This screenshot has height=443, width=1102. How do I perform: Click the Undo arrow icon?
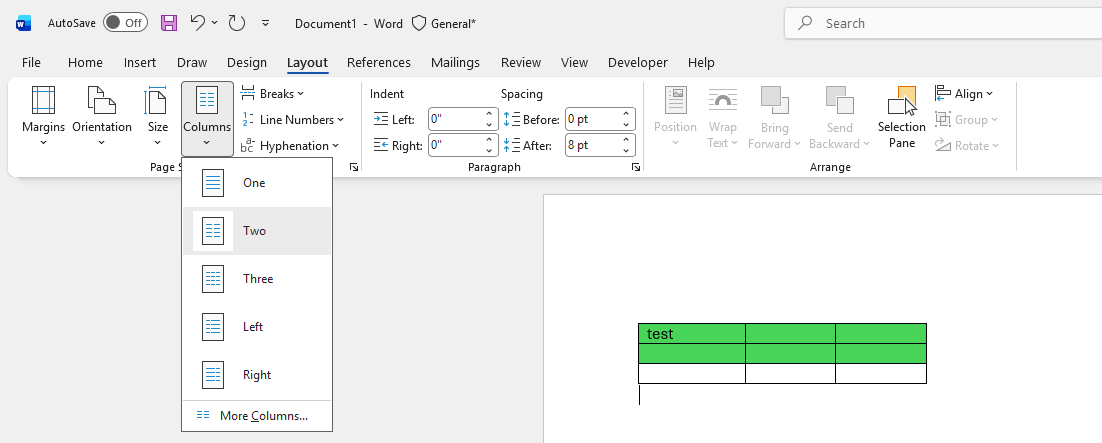click(197, 23)
